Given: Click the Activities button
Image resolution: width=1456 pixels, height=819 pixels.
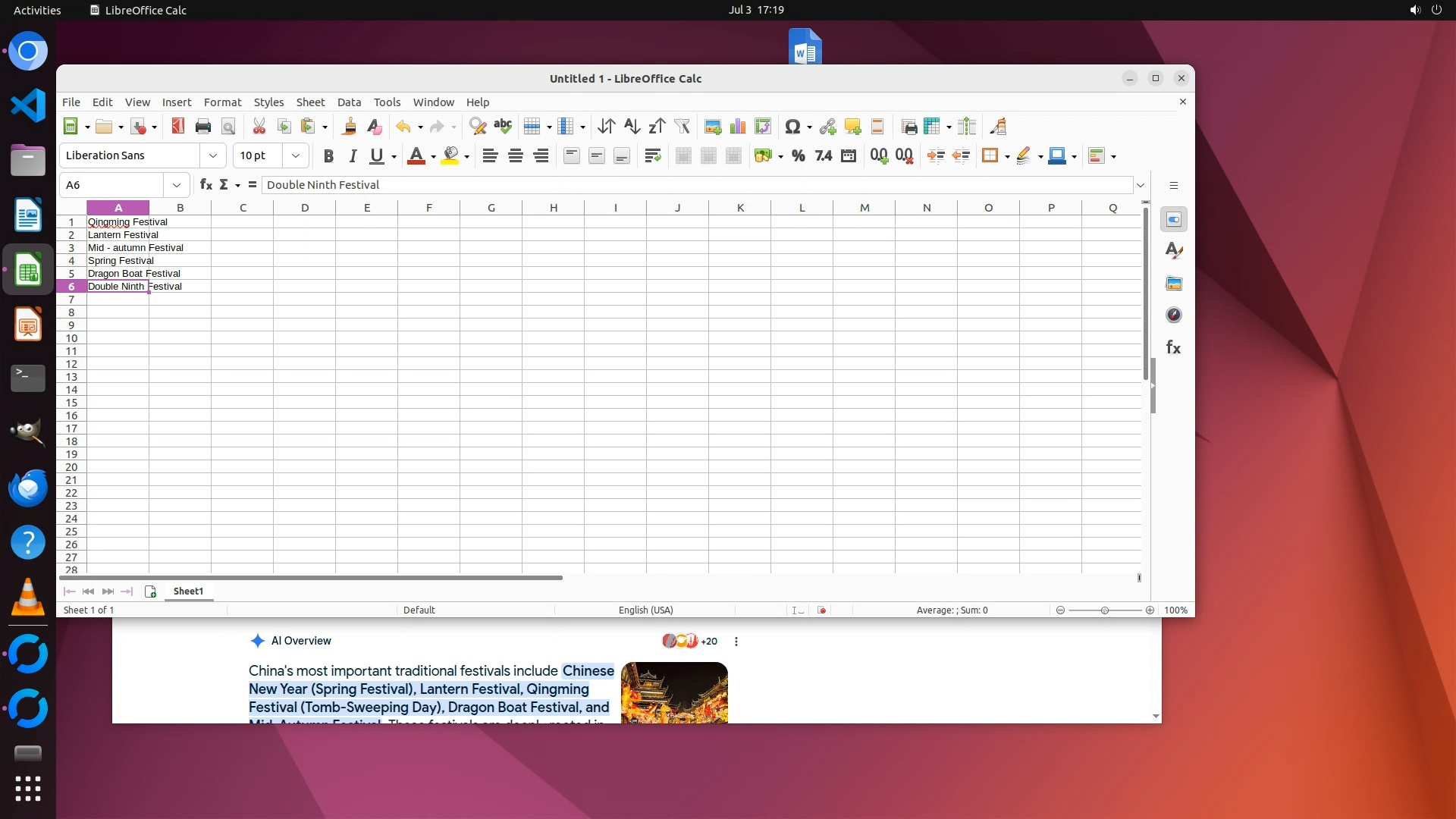Looking at the screenshot, I should [37, 10].
